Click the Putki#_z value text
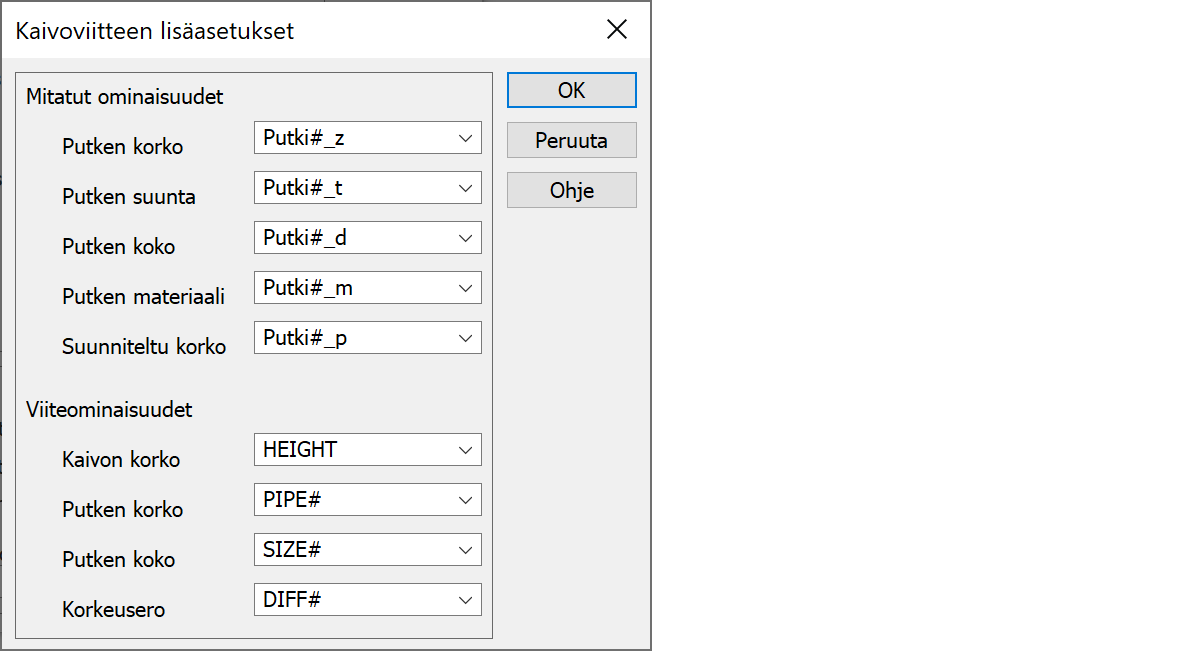The width and height of the screenshot is (1200, 651). click(304, 139)
